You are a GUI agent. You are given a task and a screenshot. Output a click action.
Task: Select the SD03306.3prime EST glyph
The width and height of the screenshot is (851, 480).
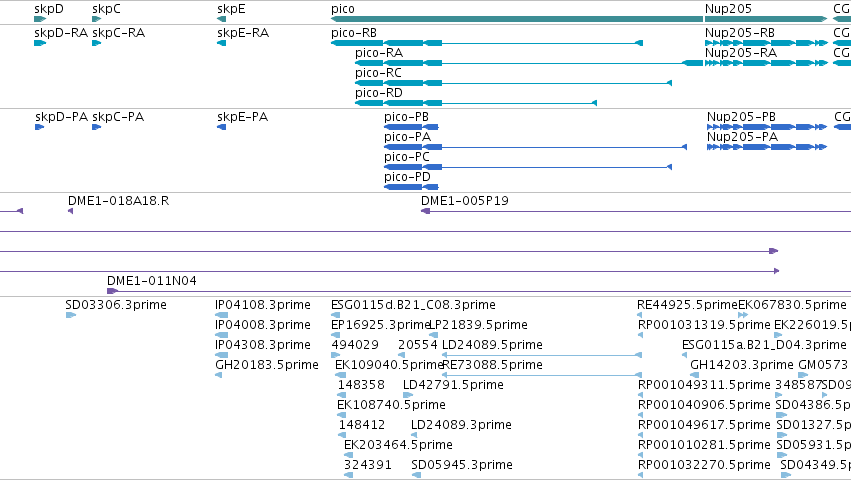tap(71, 315)
